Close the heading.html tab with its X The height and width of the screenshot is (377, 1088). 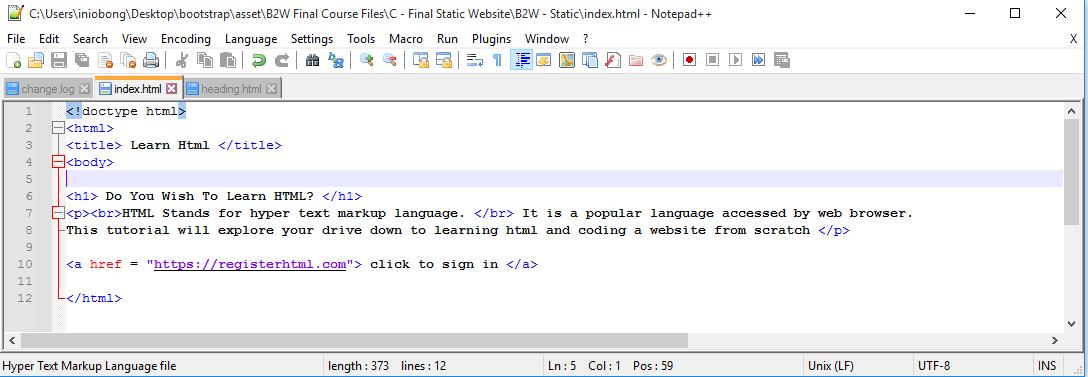tap(271, 89)
